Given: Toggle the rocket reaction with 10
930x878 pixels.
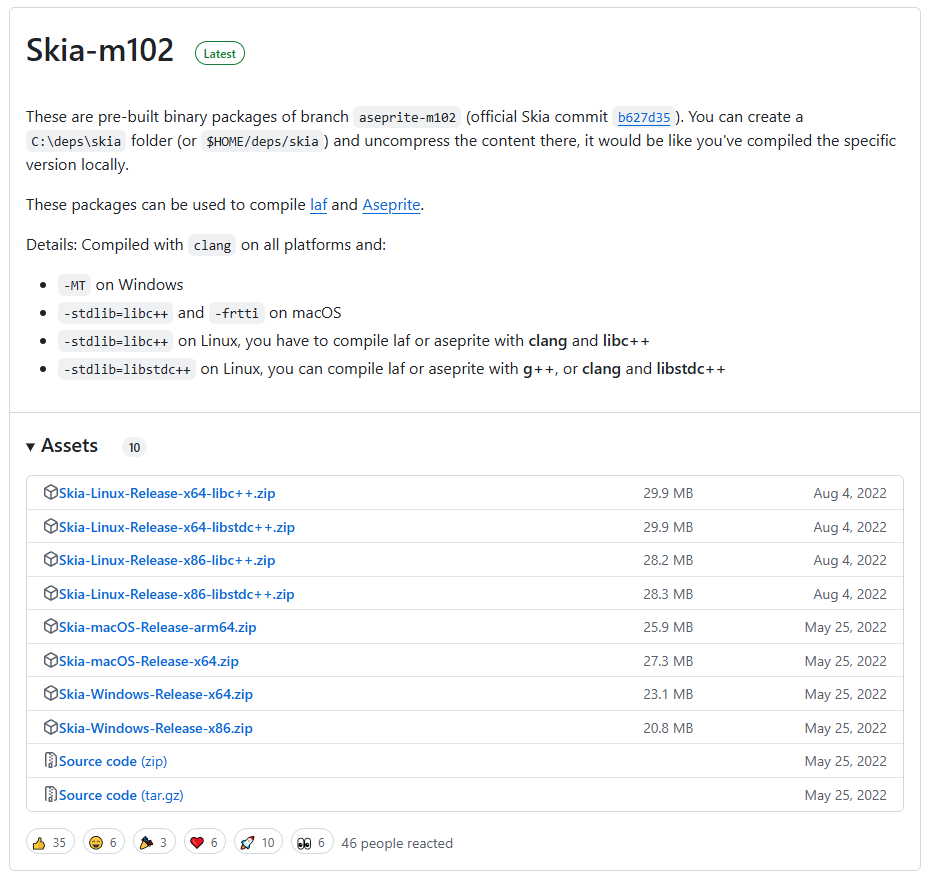Looking at the screenshot, I should pos(258,842).
